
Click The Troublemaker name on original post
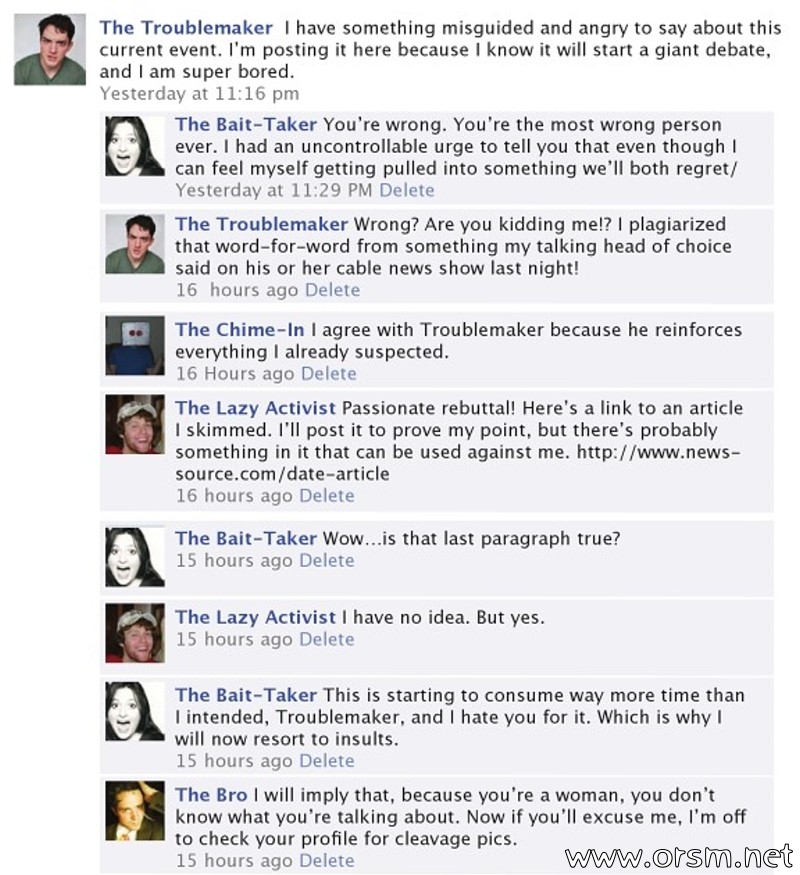186,28
